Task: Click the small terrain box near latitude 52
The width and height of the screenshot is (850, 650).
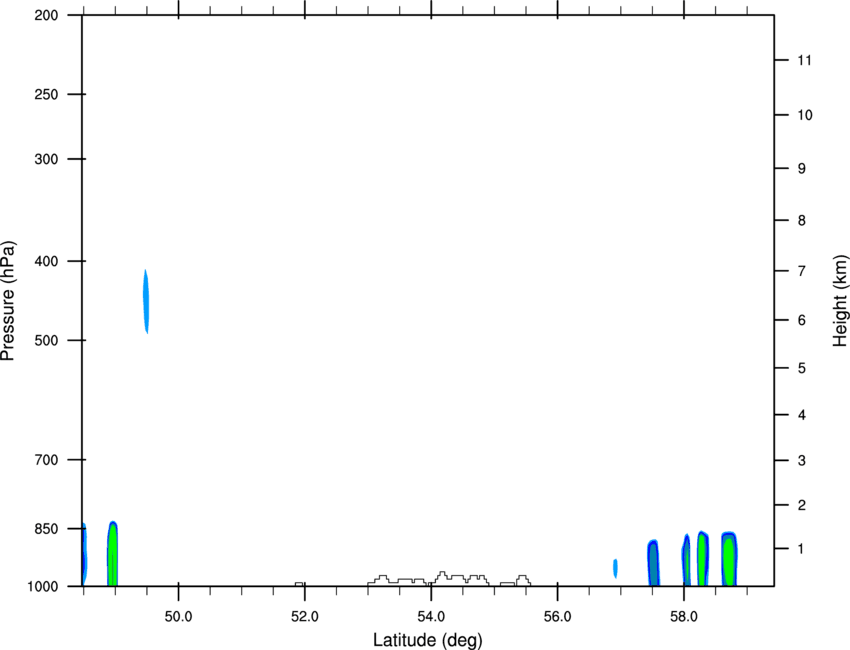Action: (x=299, y=584)
